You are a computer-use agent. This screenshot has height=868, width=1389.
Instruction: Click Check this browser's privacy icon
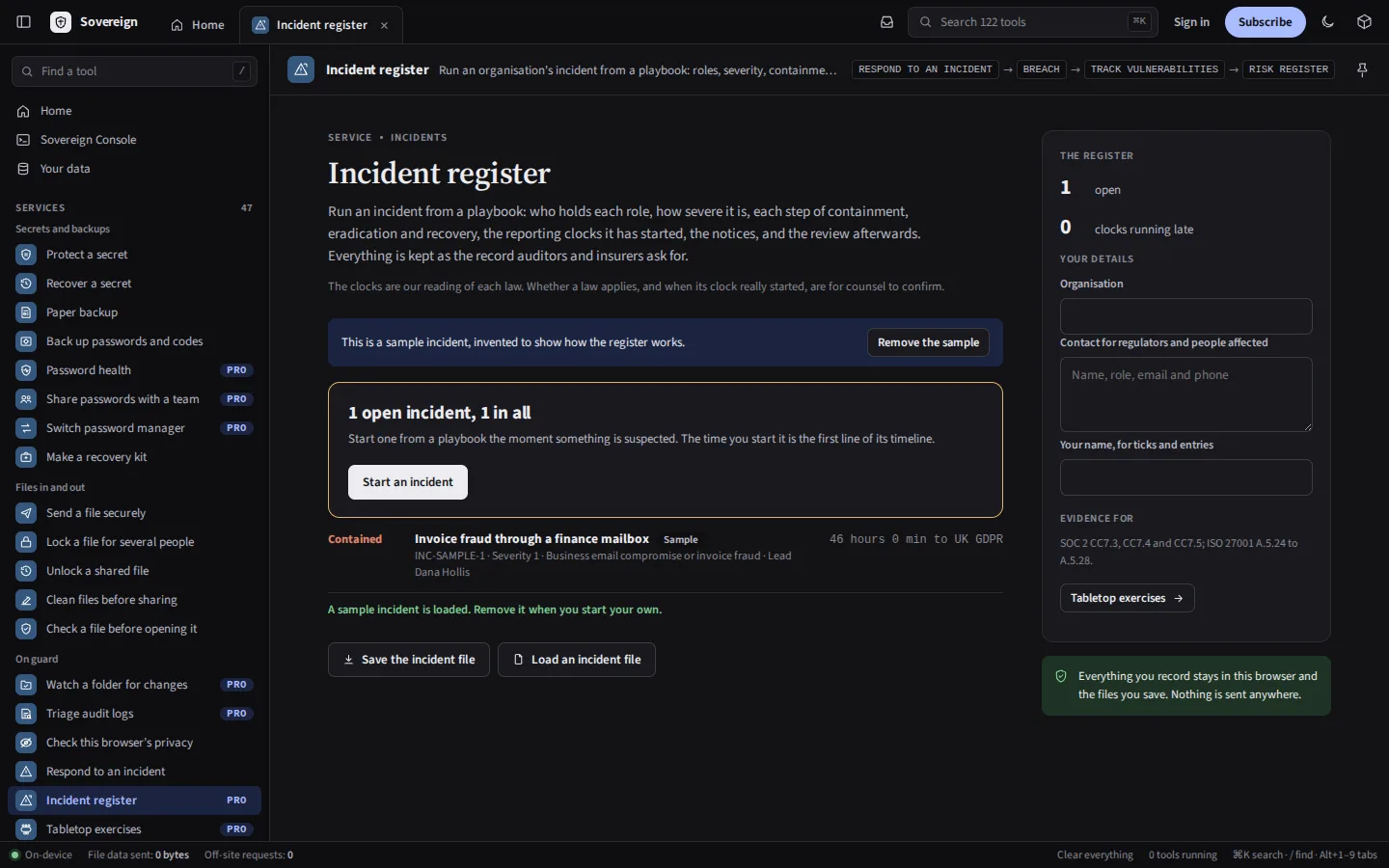[x=26, y=743]
